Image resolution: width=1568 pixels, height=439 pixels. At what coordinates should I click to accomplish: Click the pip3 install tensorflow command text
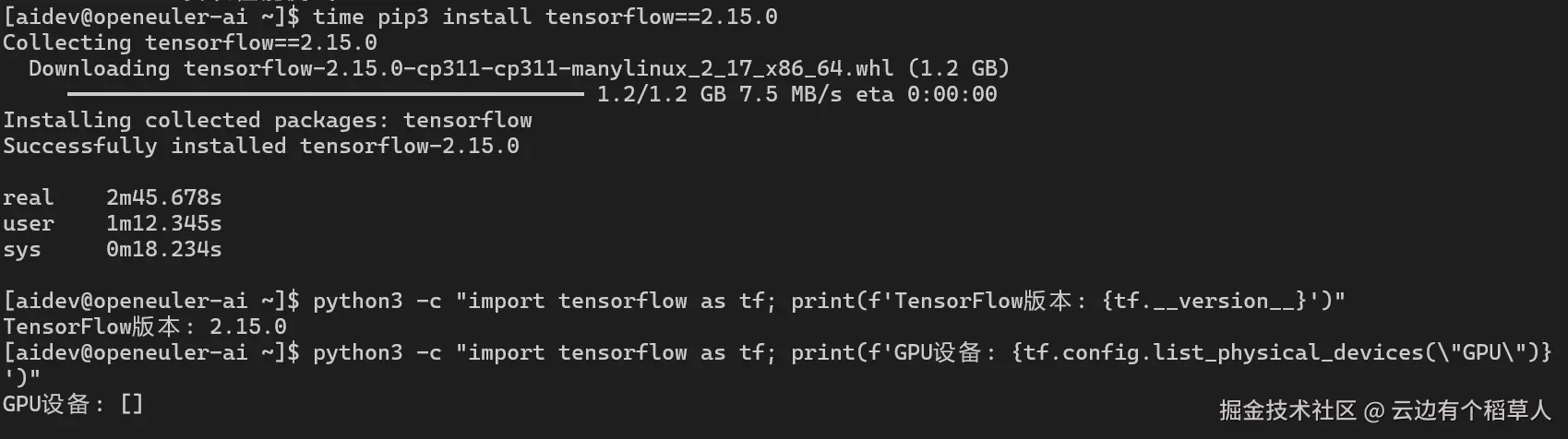(545, 17)
